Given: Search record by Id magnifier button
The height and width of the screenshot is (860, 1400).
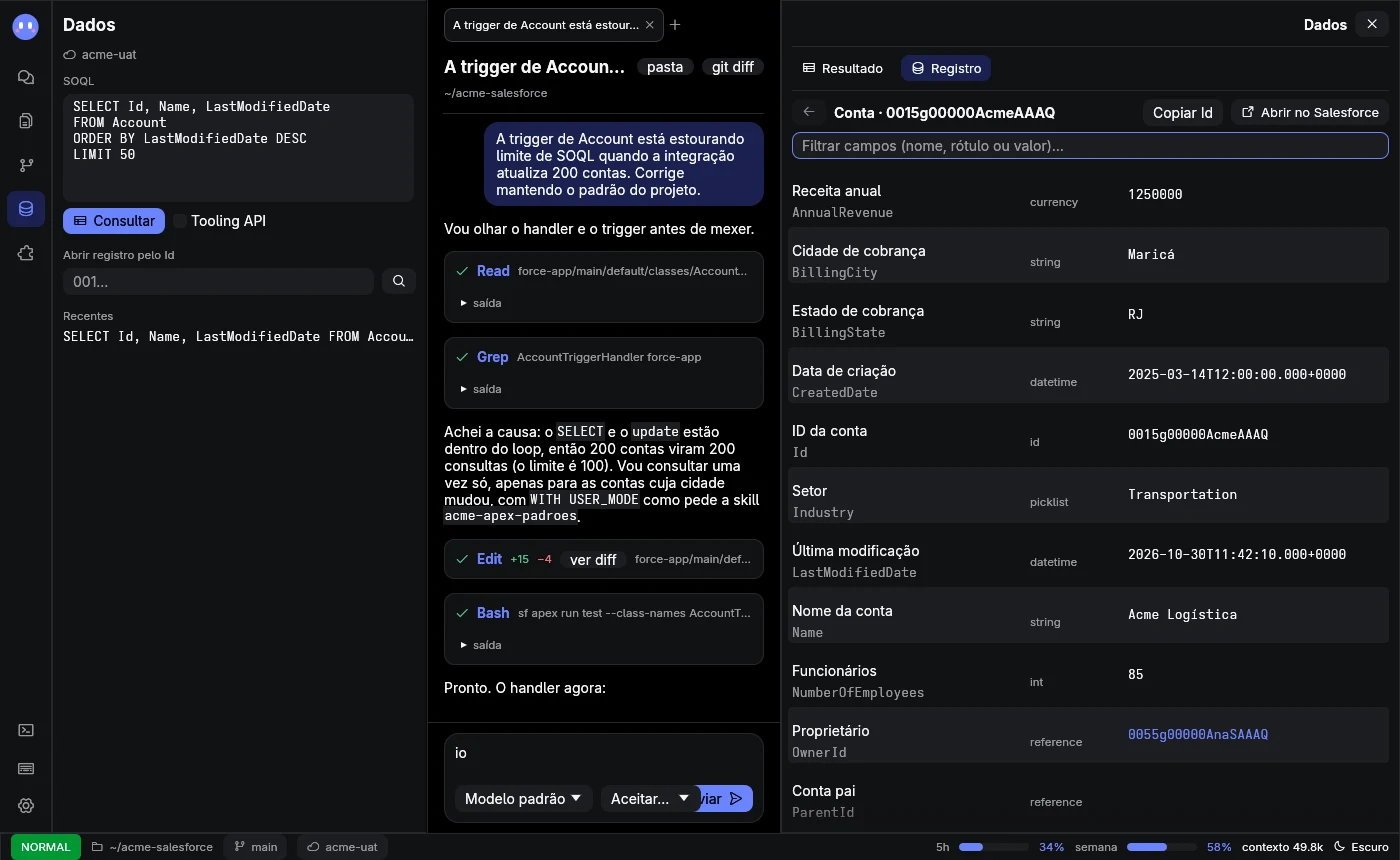Looking at the screenshot, I should coord(398,281).
